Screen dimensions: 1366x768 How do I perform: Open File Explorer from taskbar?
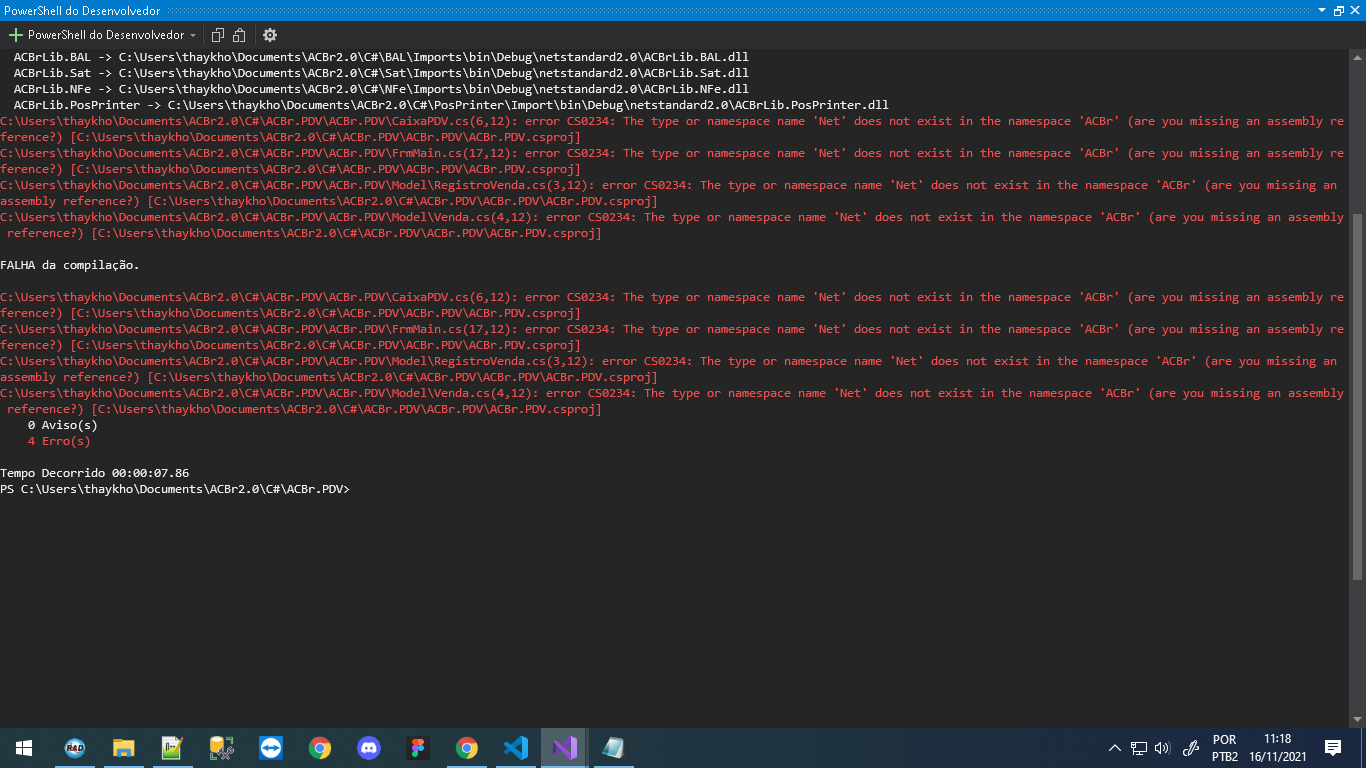[x=123, y=748]
